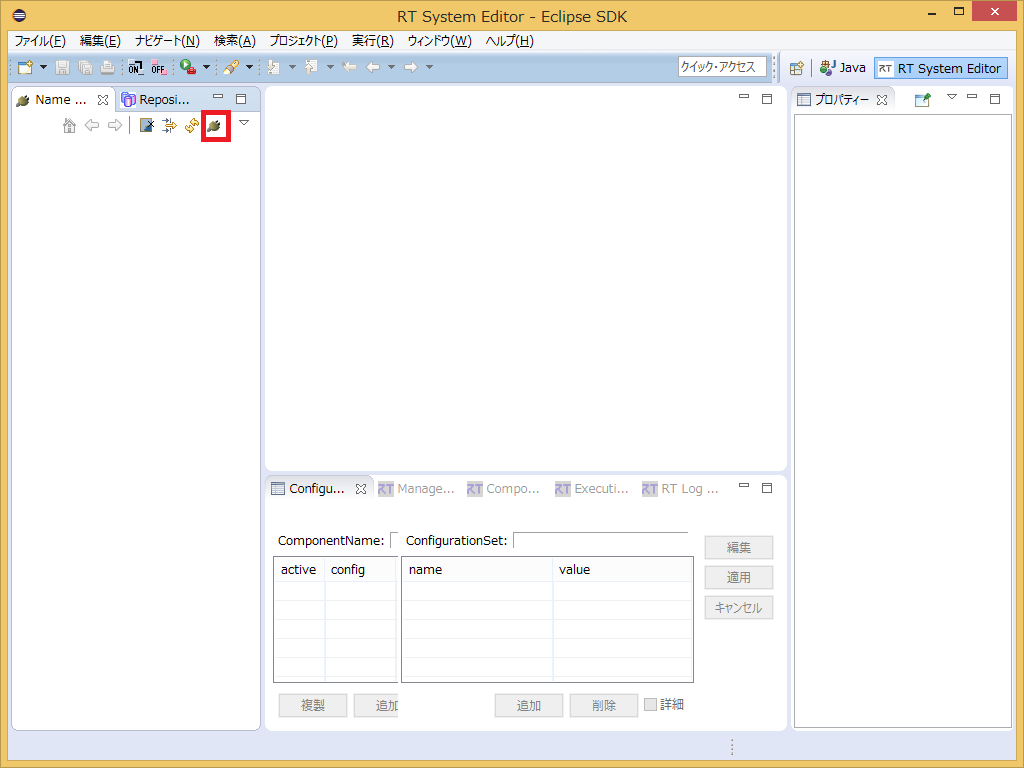This screenshot has width=1024, height=768.
Task: Click the Back arrow in the Name Service view
Action: 92,125
